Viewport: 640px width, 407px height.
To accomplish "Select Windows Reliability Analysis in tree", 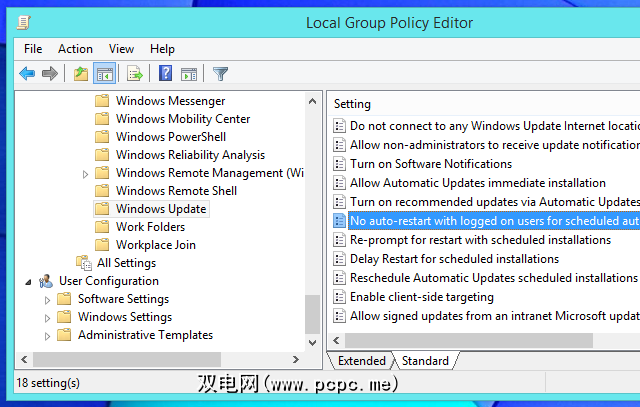I will [190, 155].
